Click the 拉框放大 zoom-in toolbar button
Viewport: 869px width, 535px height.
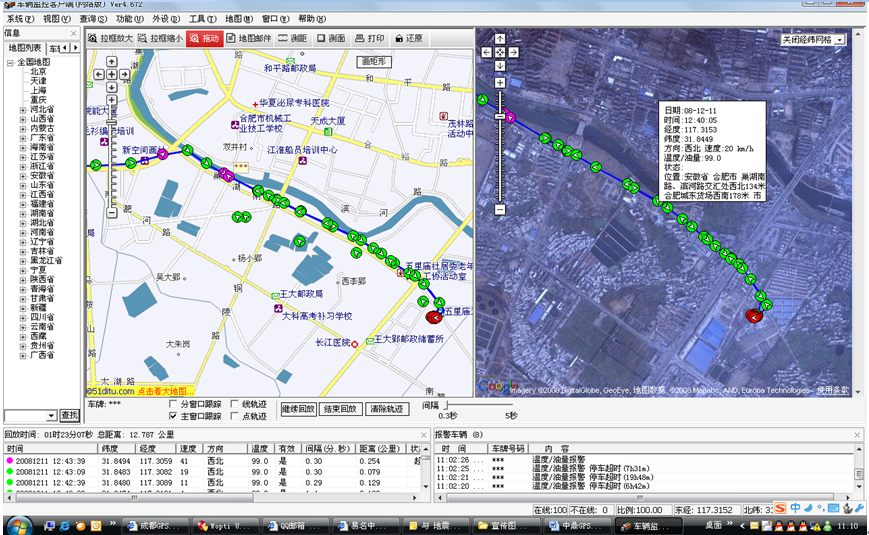click(111, 38)
